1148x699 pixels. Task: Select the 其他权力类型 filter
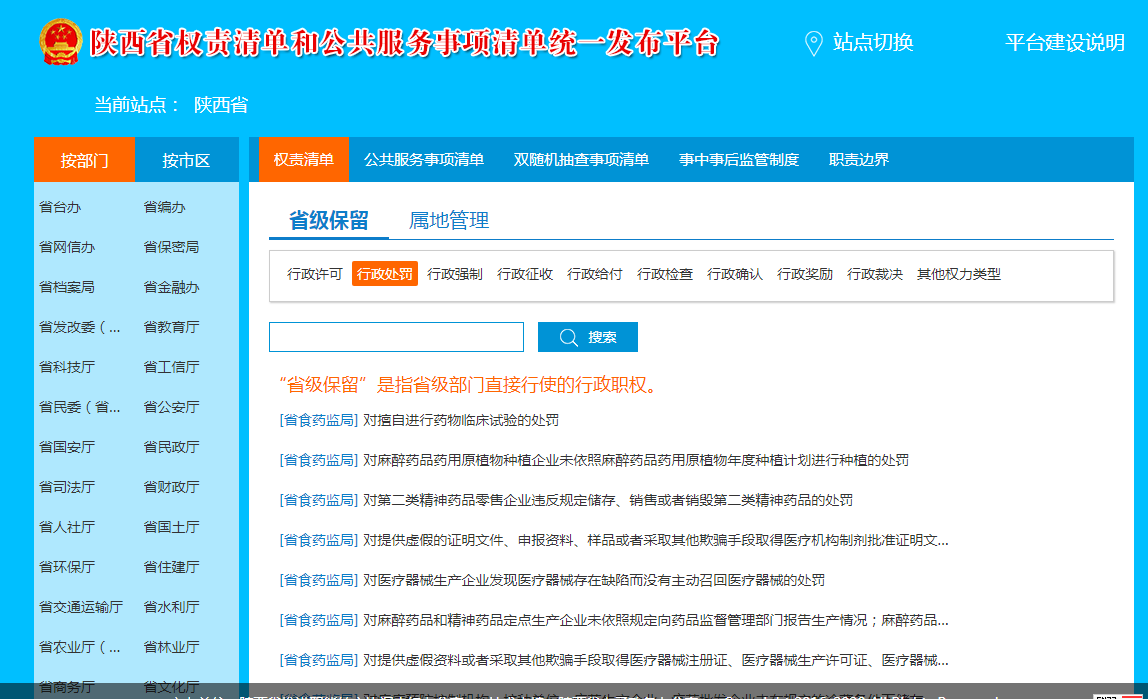959,274
